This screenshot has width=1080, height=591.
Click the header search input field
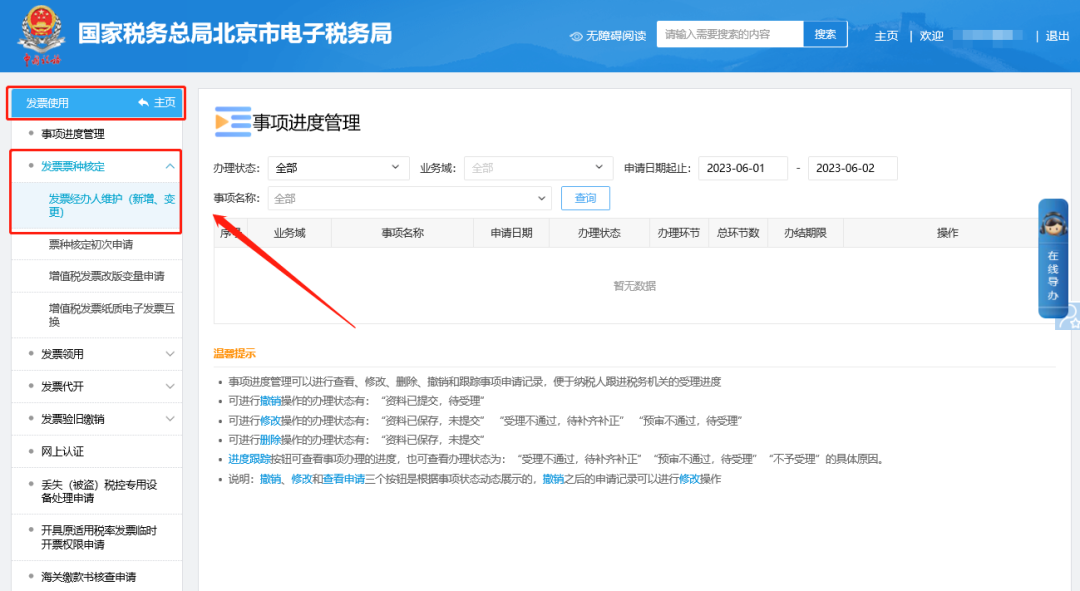730,34
